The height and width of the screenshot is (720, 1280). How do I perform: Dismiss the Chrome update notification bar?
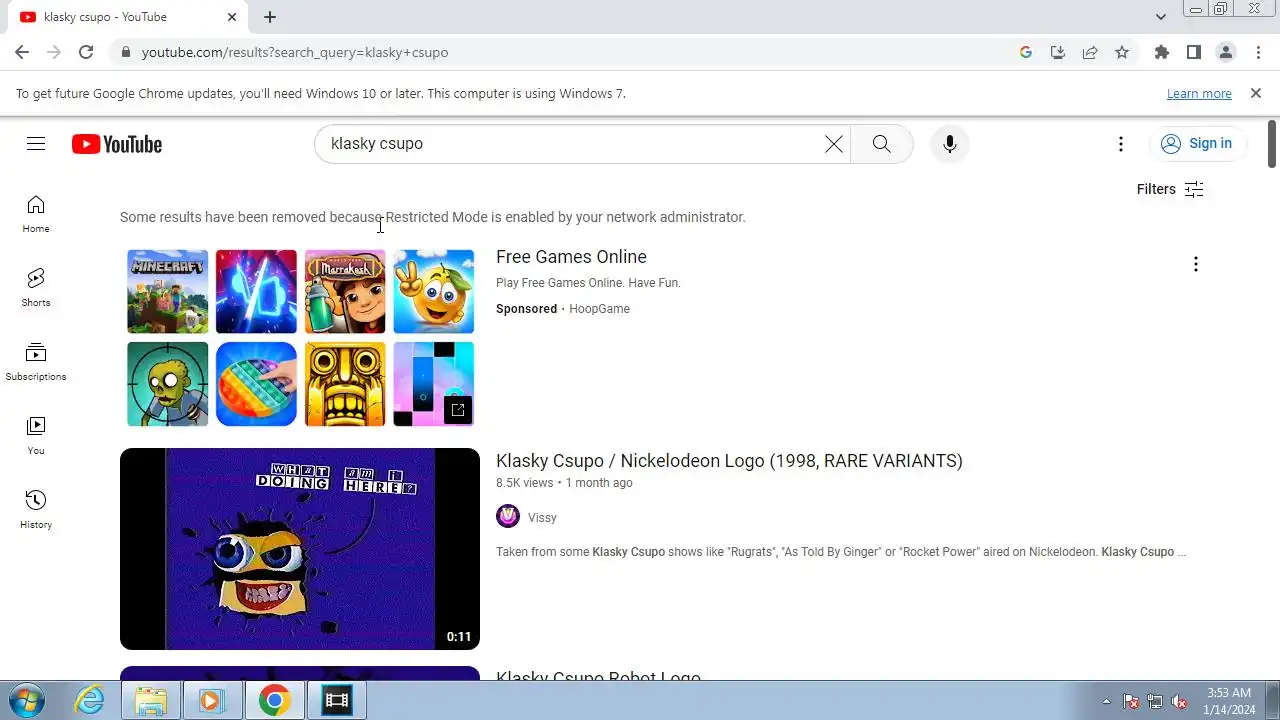coord(1256,93)
